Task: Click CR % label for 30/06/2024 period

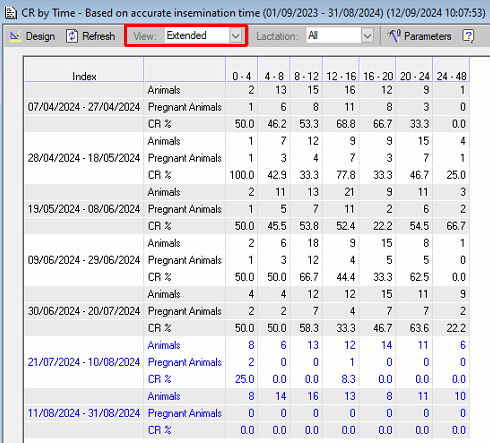Action: (160, 328)
